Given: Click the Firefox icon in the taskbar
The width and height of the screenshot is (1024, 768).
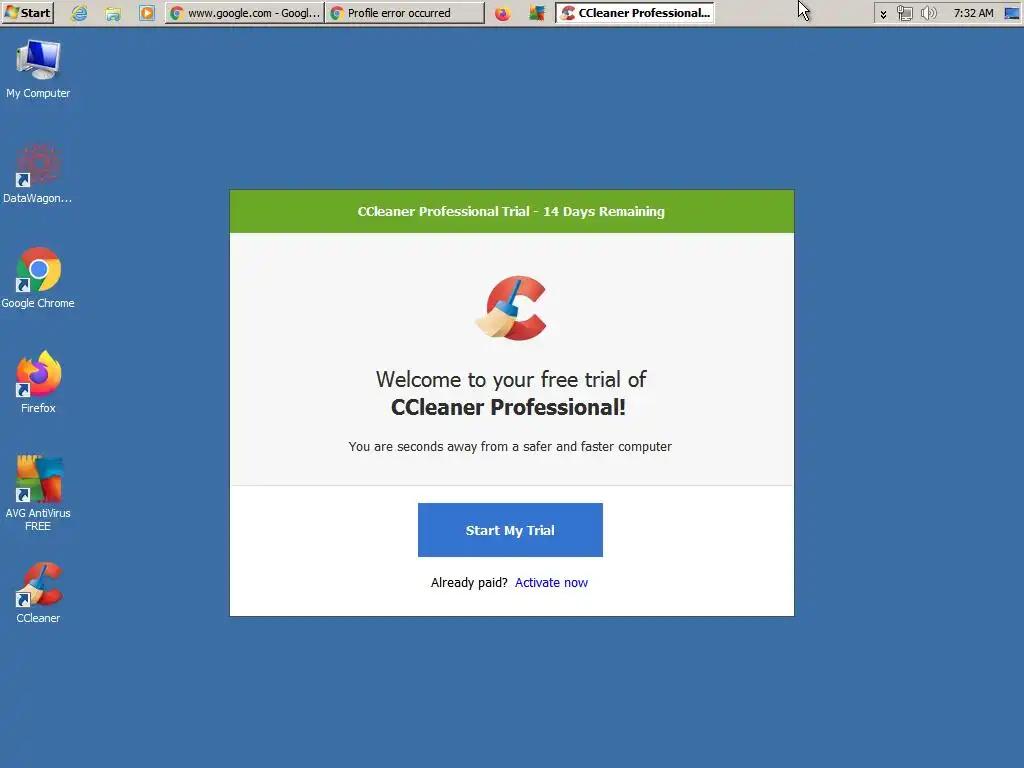Looking at the screenshot, I should 502,13.
